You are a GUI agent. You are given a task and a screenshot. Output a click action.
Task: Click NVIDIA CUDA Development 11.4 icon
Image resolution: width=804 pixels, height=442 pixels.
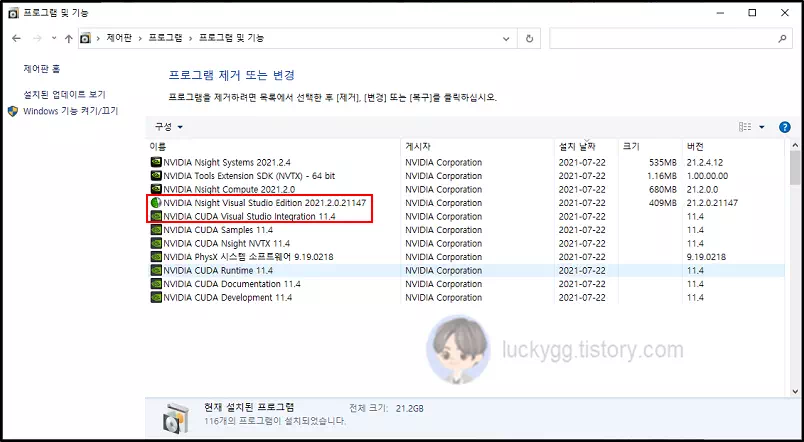point(156,297)
